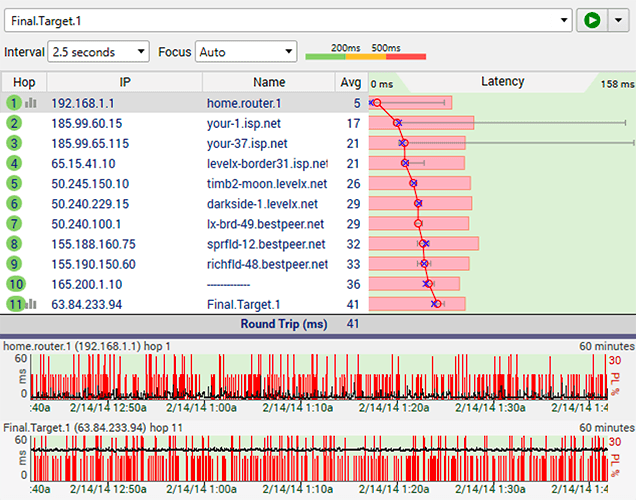The image size is (636, 500).
Task: Start the trace with the green play button
Action: pos(592,19)
